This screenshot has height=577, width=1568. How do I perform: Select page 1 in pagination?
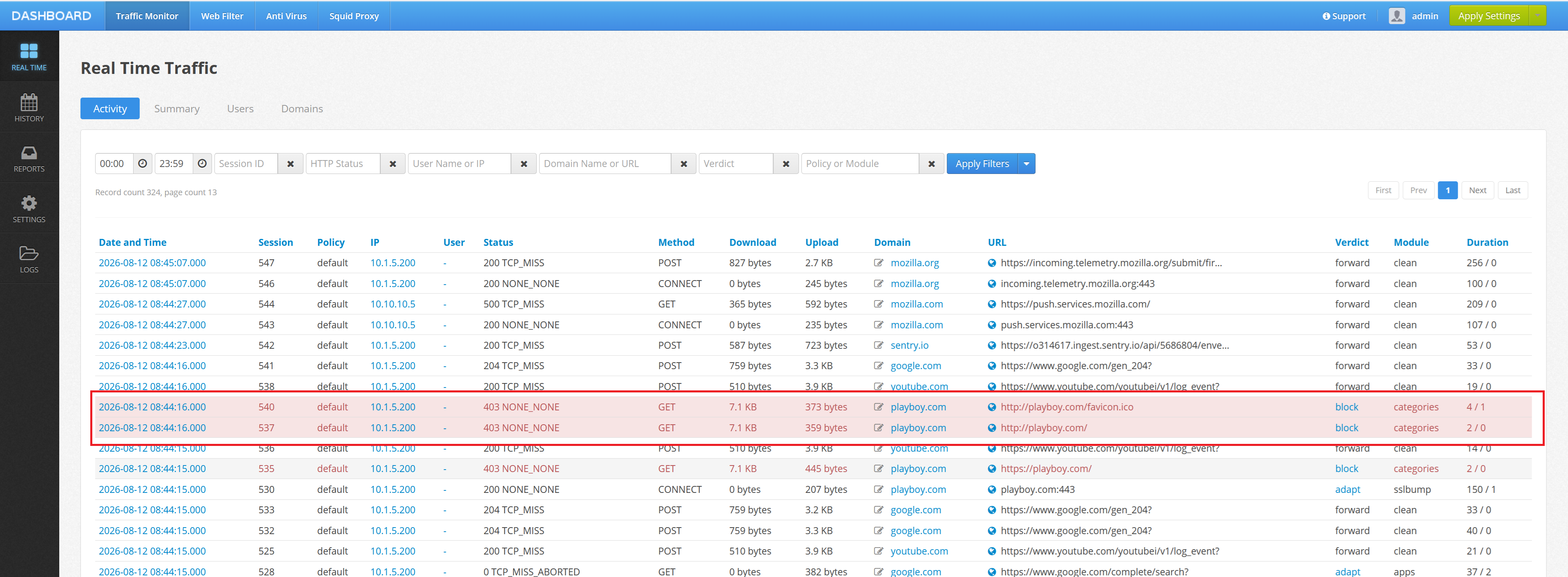[1448, 191]
